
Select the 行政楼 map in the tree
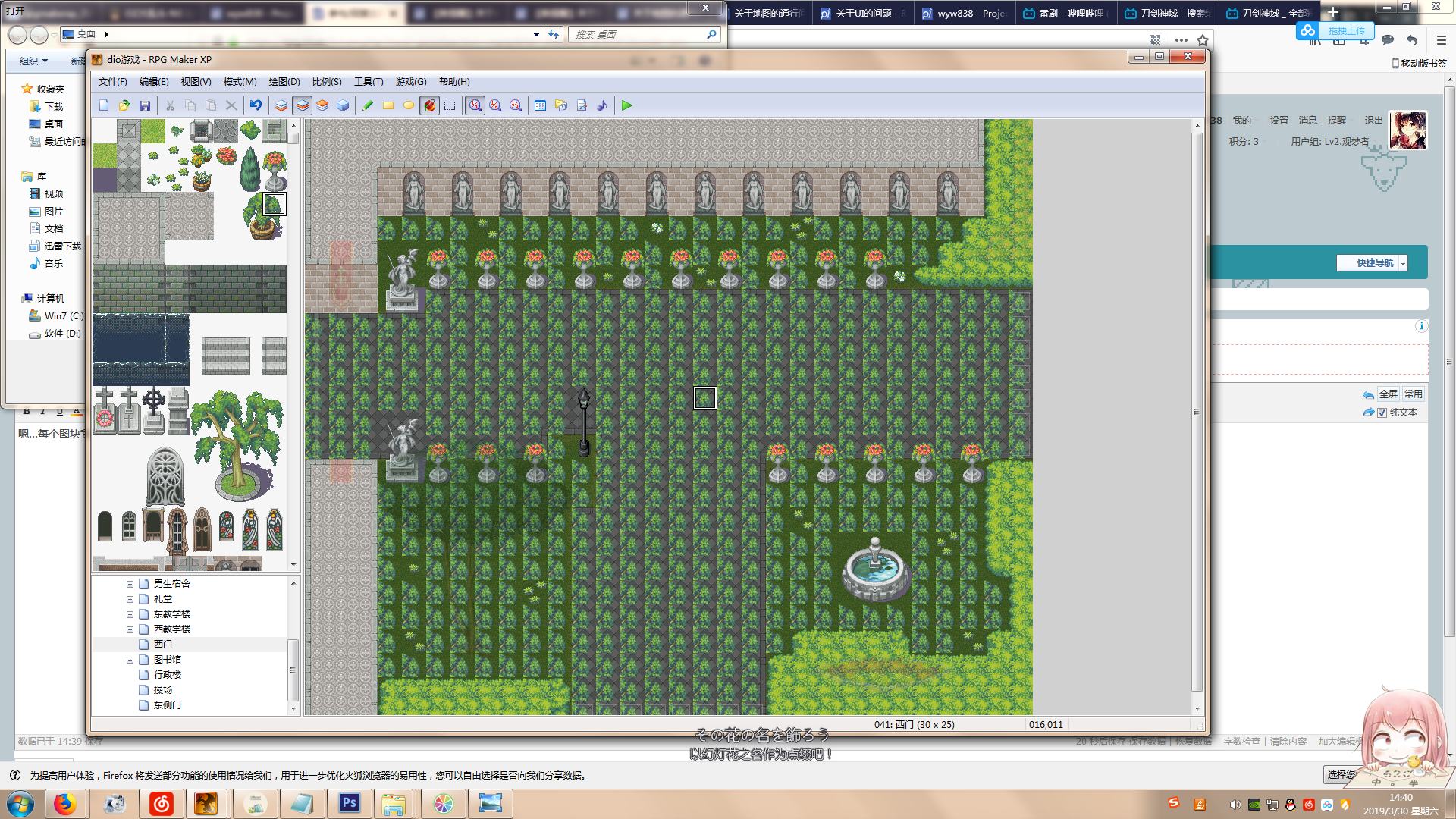tap(168, 675)
